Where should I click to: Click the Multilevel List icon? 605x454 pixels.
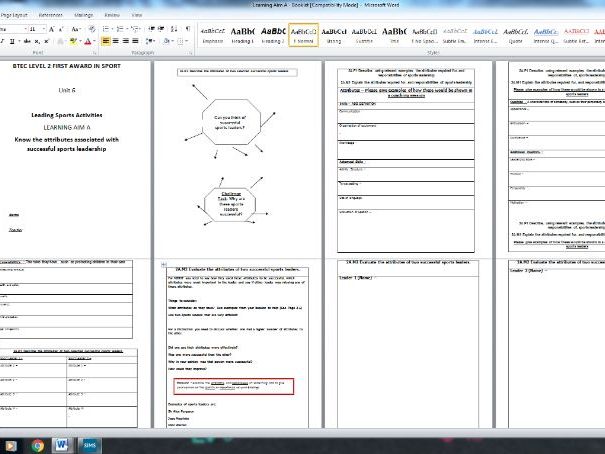click(135, 29)
